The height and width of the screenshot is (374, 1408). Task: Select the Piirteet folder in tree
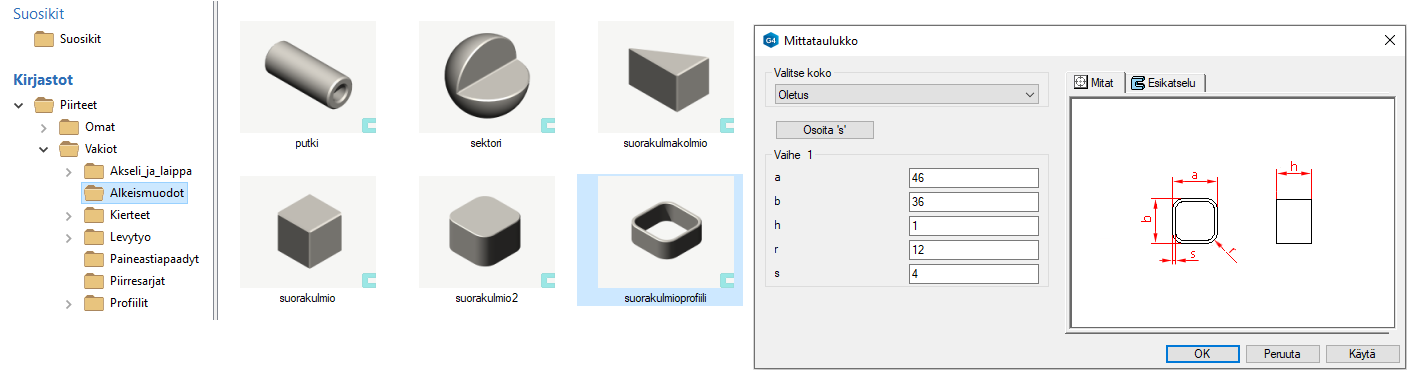coord(66,104)
